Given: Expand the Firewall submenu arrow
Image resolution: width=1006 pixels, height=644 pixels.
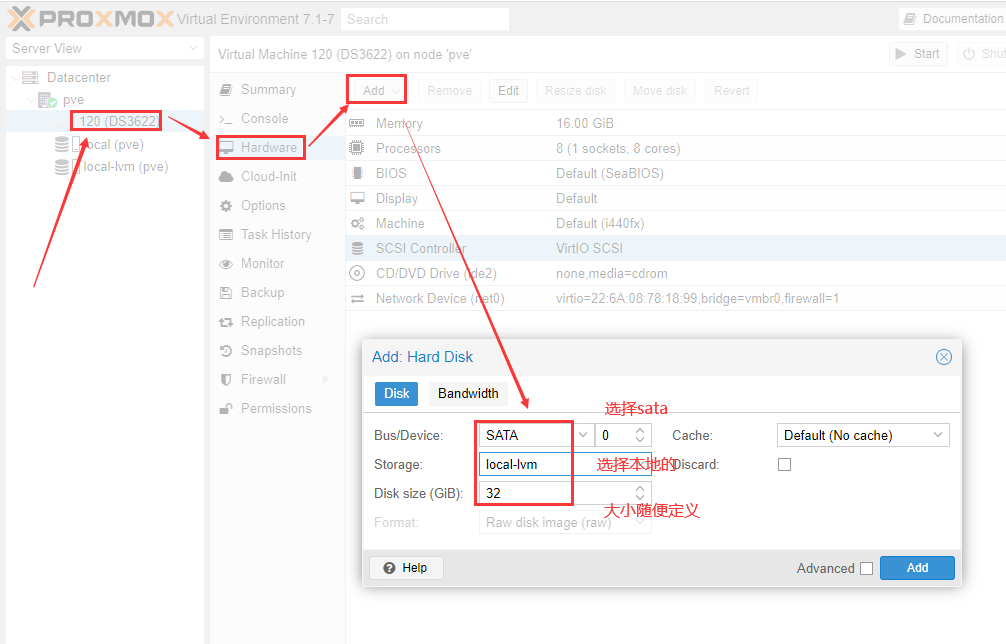Looking at the screenshot, I should click(325, 380).
